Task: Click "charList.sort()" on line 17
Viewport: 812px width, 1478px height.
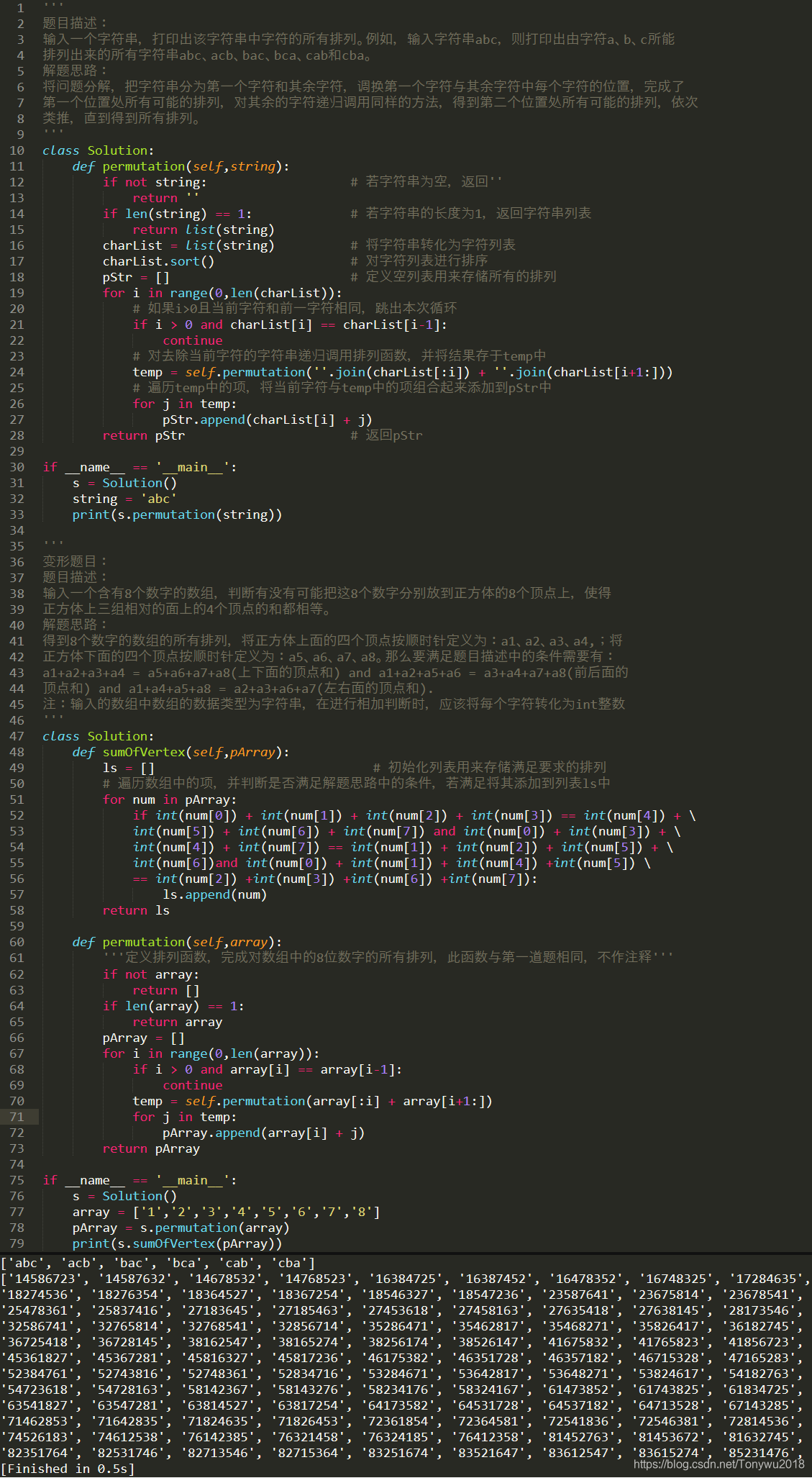Action: (158, 261)
